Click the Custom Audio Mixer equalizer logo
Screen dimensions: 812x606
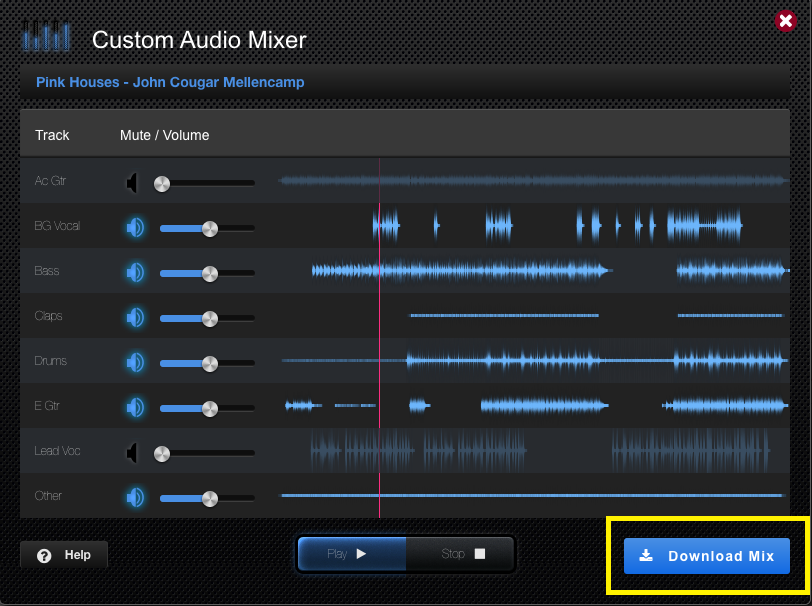click(46, 36)
